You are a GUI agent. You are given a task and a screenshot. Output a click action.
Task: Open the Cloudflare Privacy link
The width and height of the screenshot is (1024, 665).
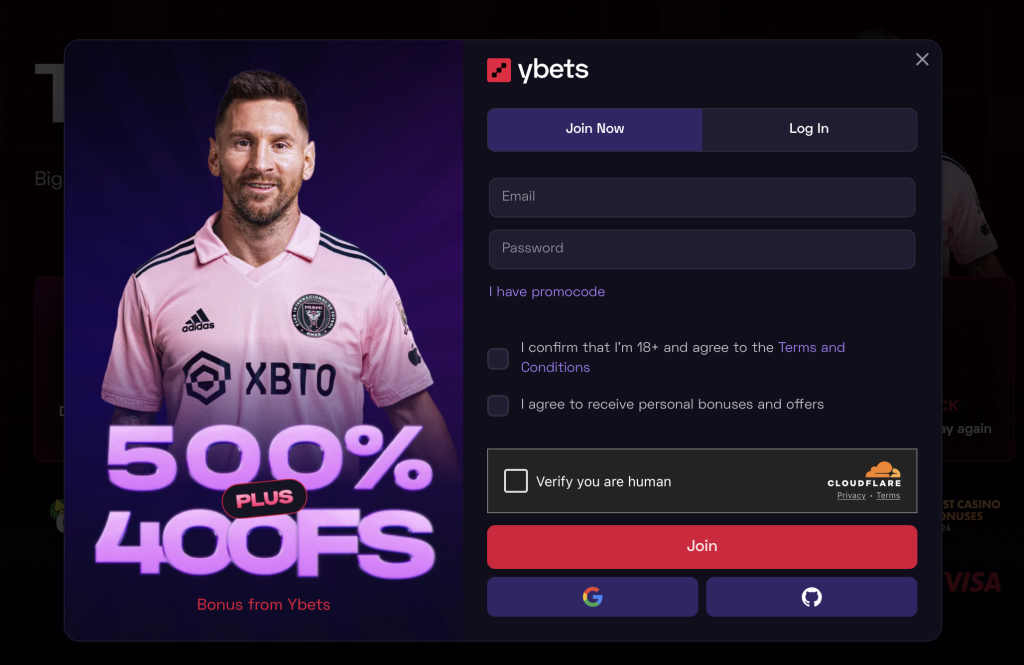pyautogui.click(x=851, y=496)
